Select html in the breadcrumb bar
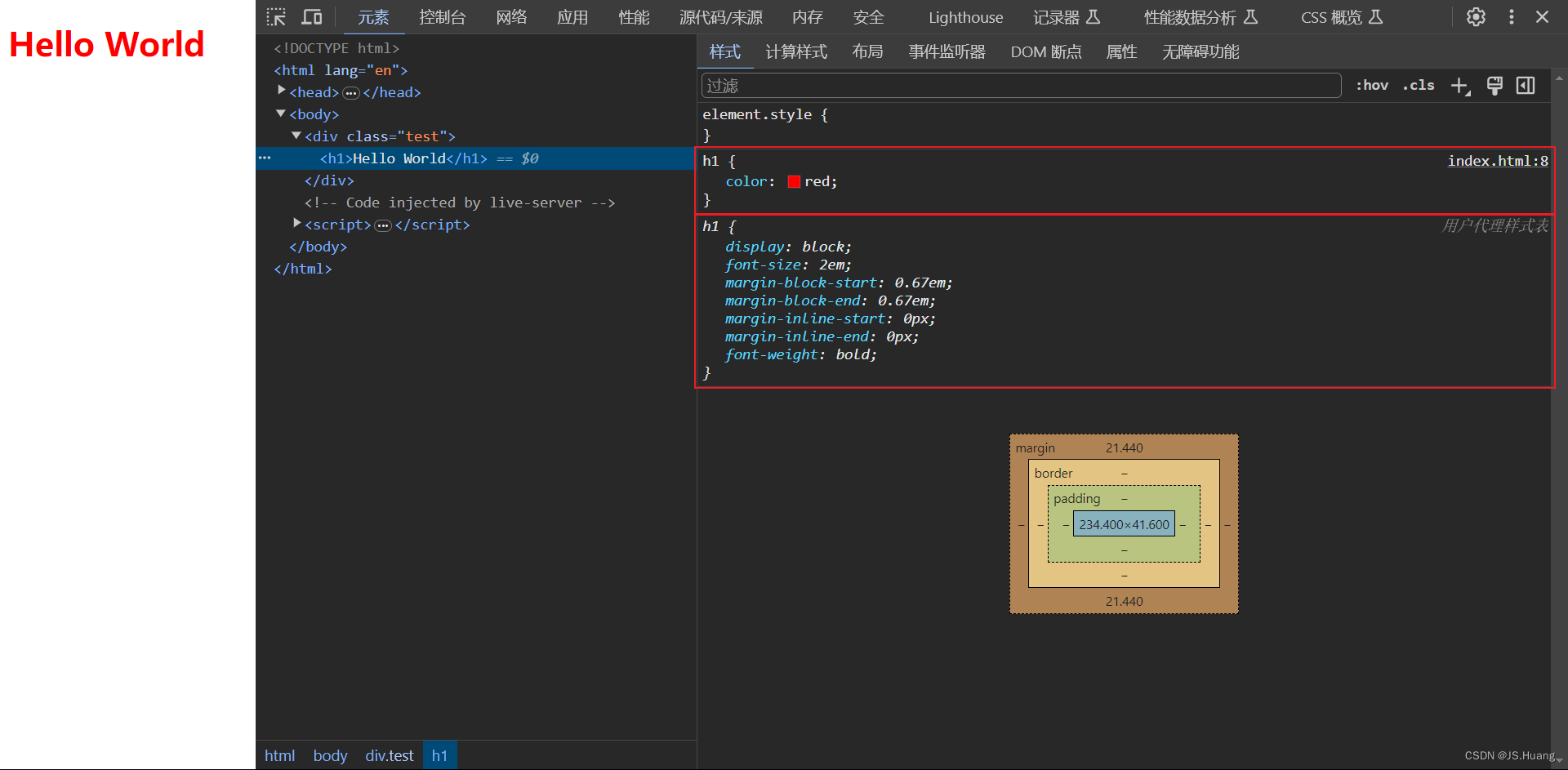The height and width of the screenshot is (770, 1568). click(x=279, y=755)
